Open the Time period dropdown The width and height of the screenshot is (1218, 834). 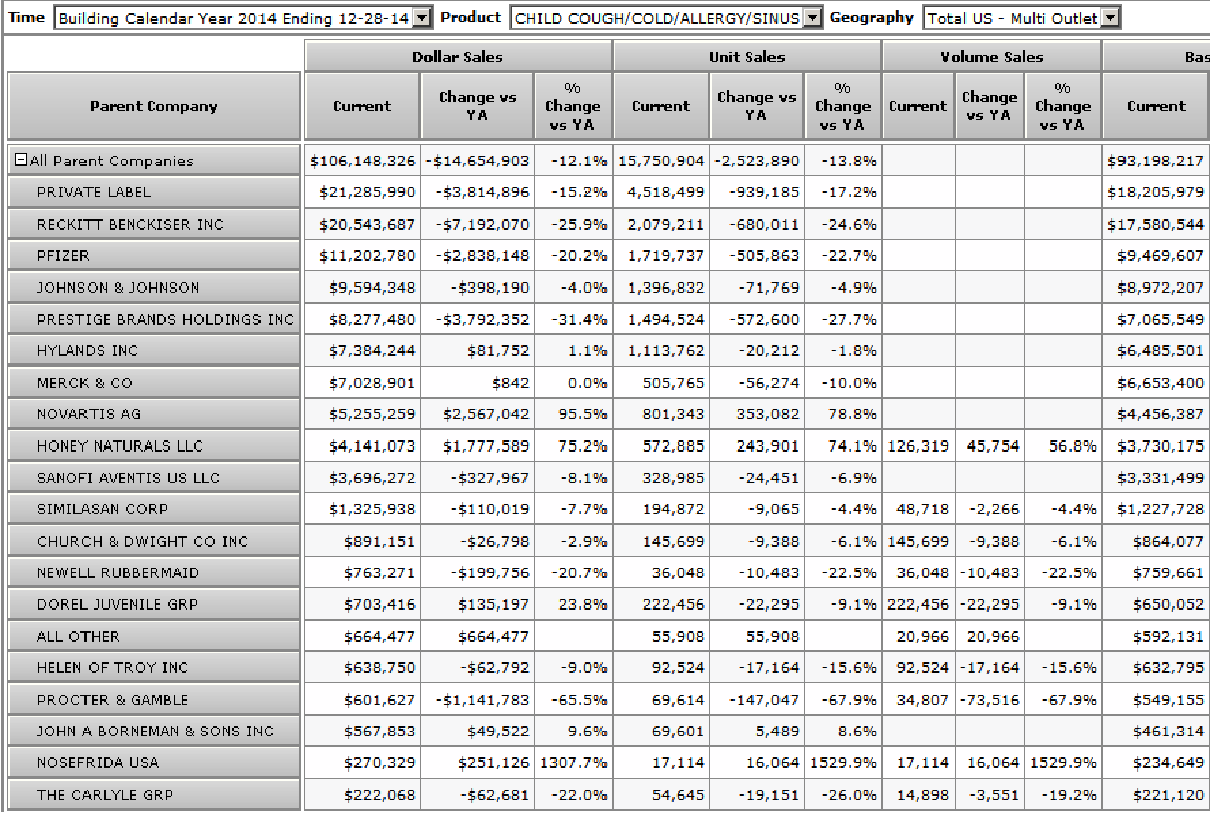tap(421, 17)
